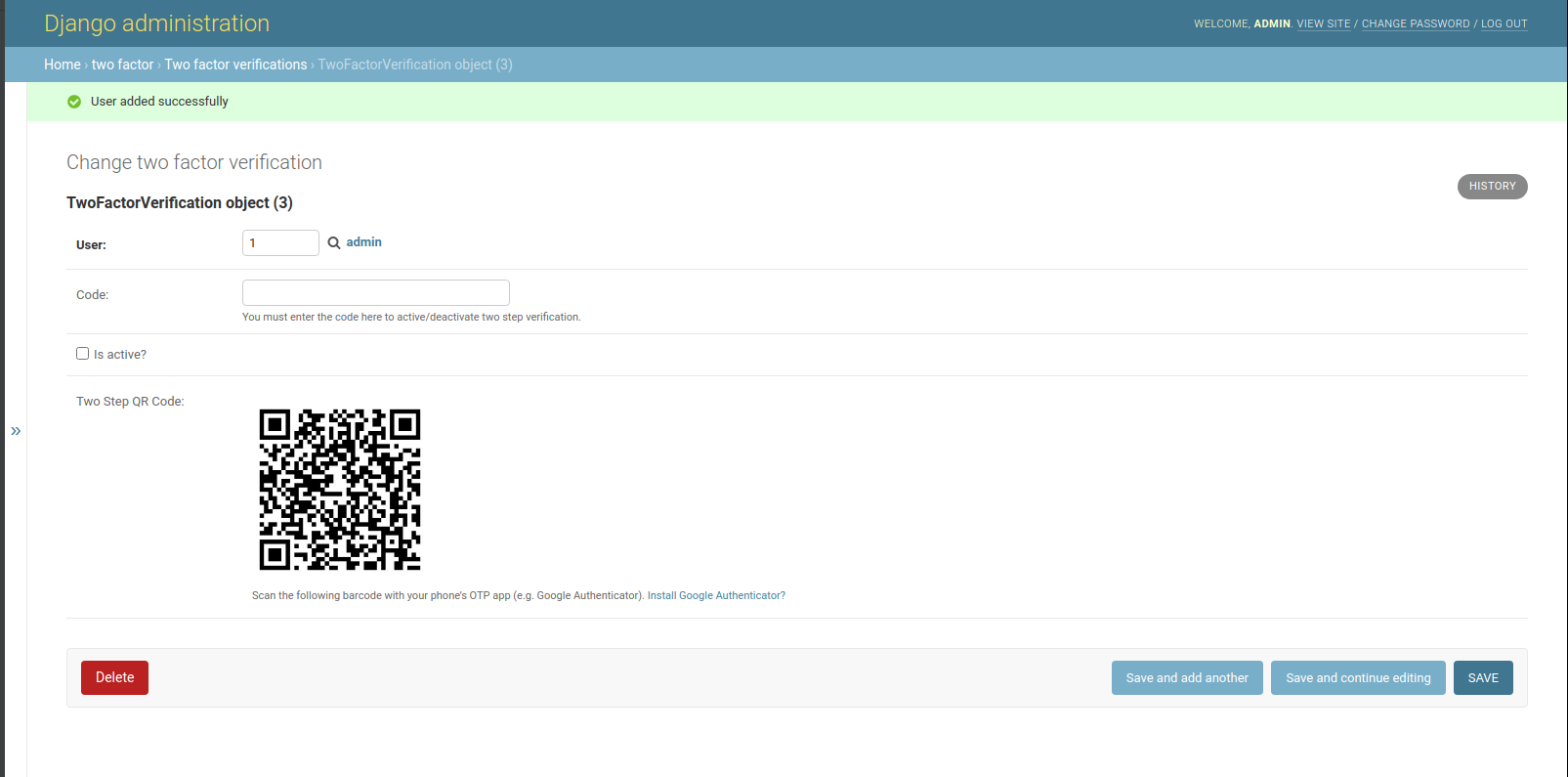Click the user lookup magnifier icon
Image resolution: width=1568 pixels, height=777 pixels.
click(x=334, y=243)
